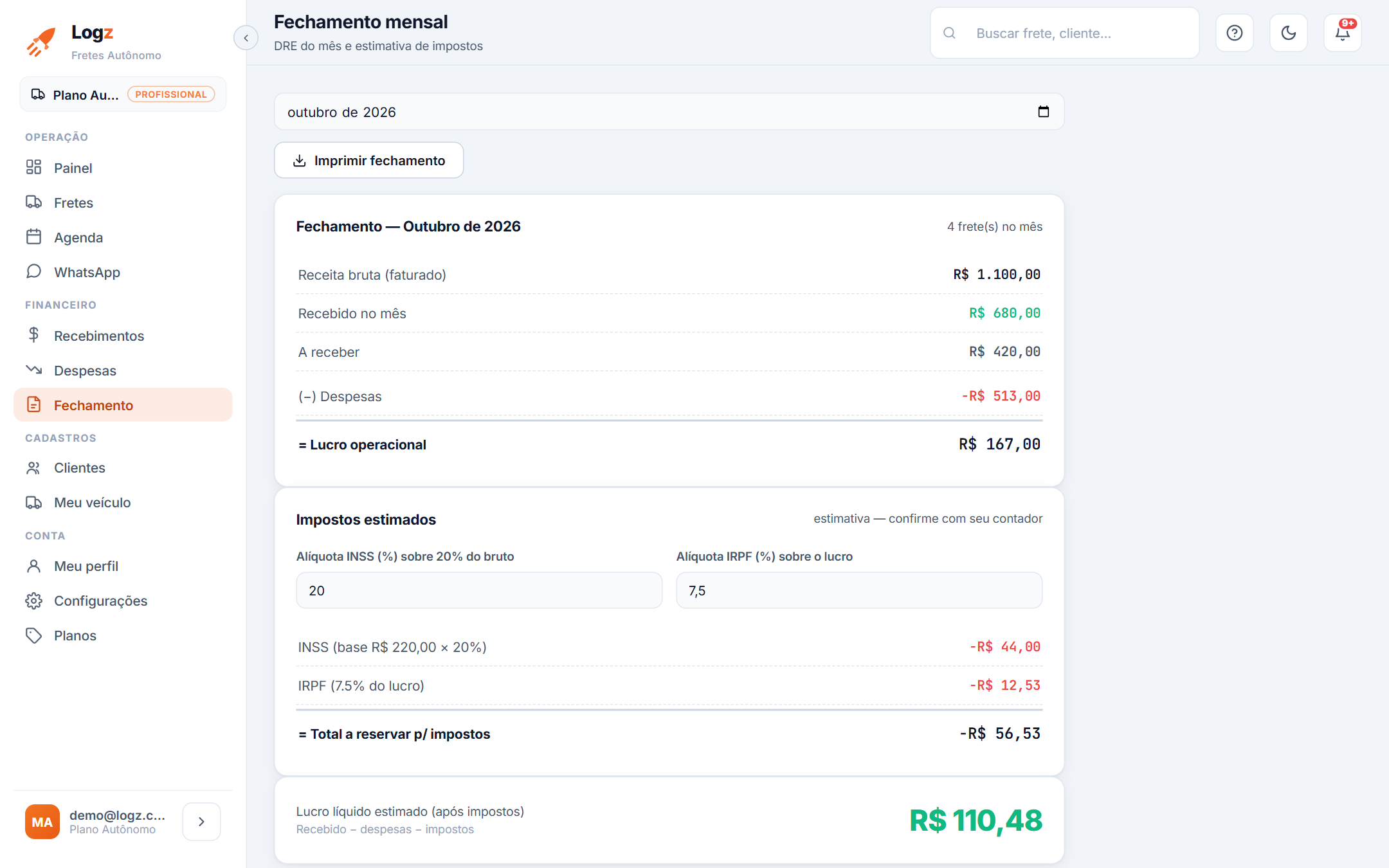Screen dimensions: 1389x868
Task: Click the 4 frete(s) no mês text
Action: click(x=994, y=226)
